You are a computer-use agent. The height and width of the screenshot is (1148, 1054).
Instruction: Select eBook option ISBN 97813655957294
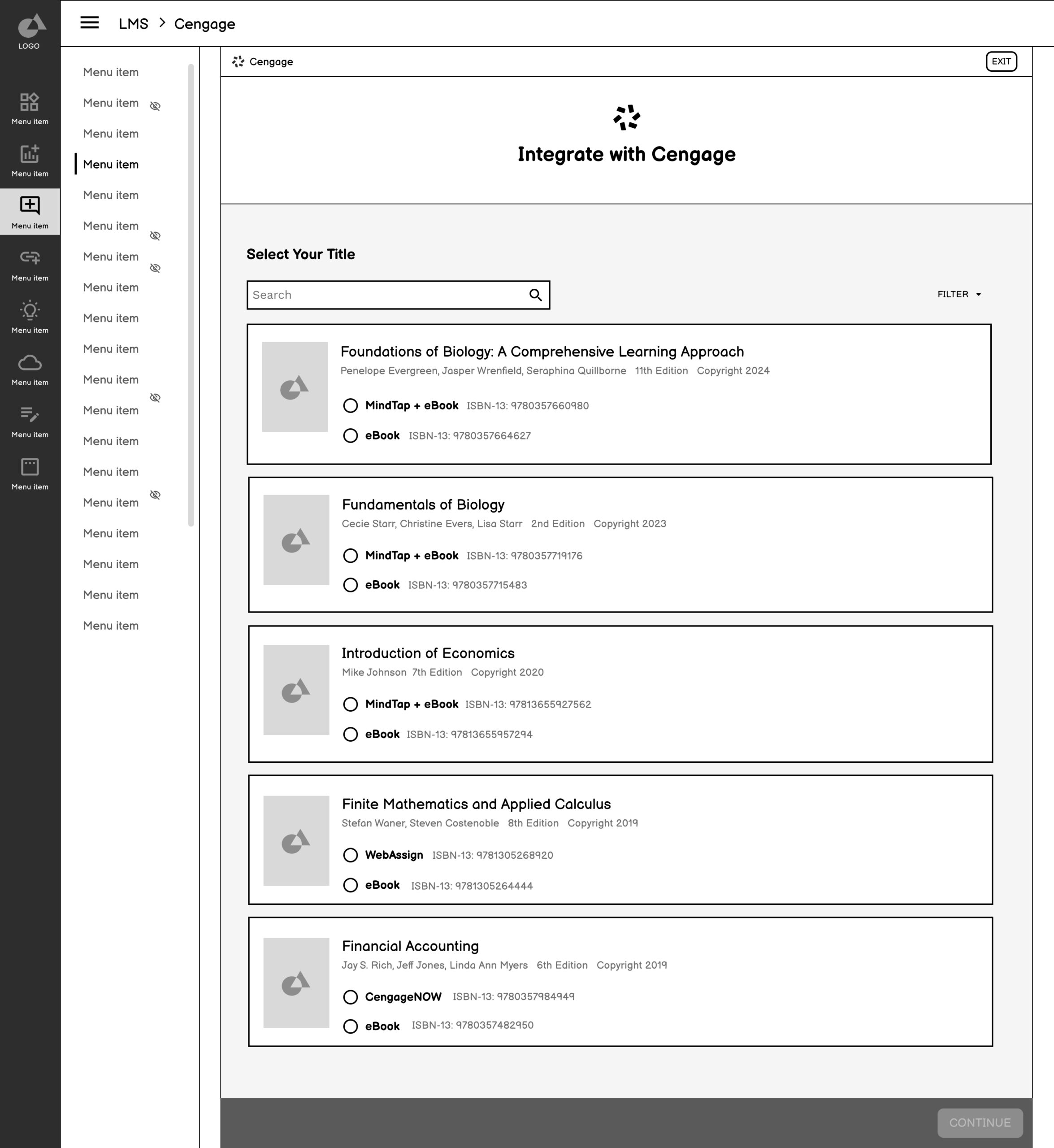(x=350, y=735)
